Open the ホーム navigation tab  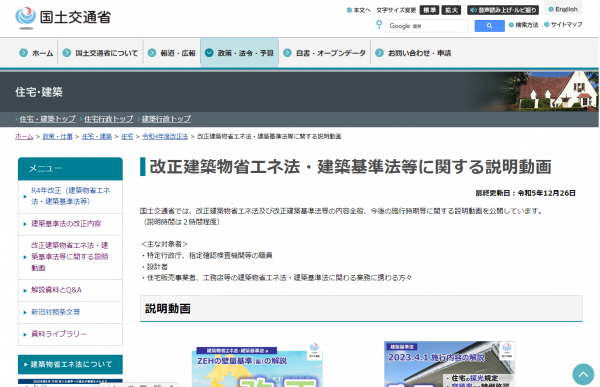click(x=36, y=53)
